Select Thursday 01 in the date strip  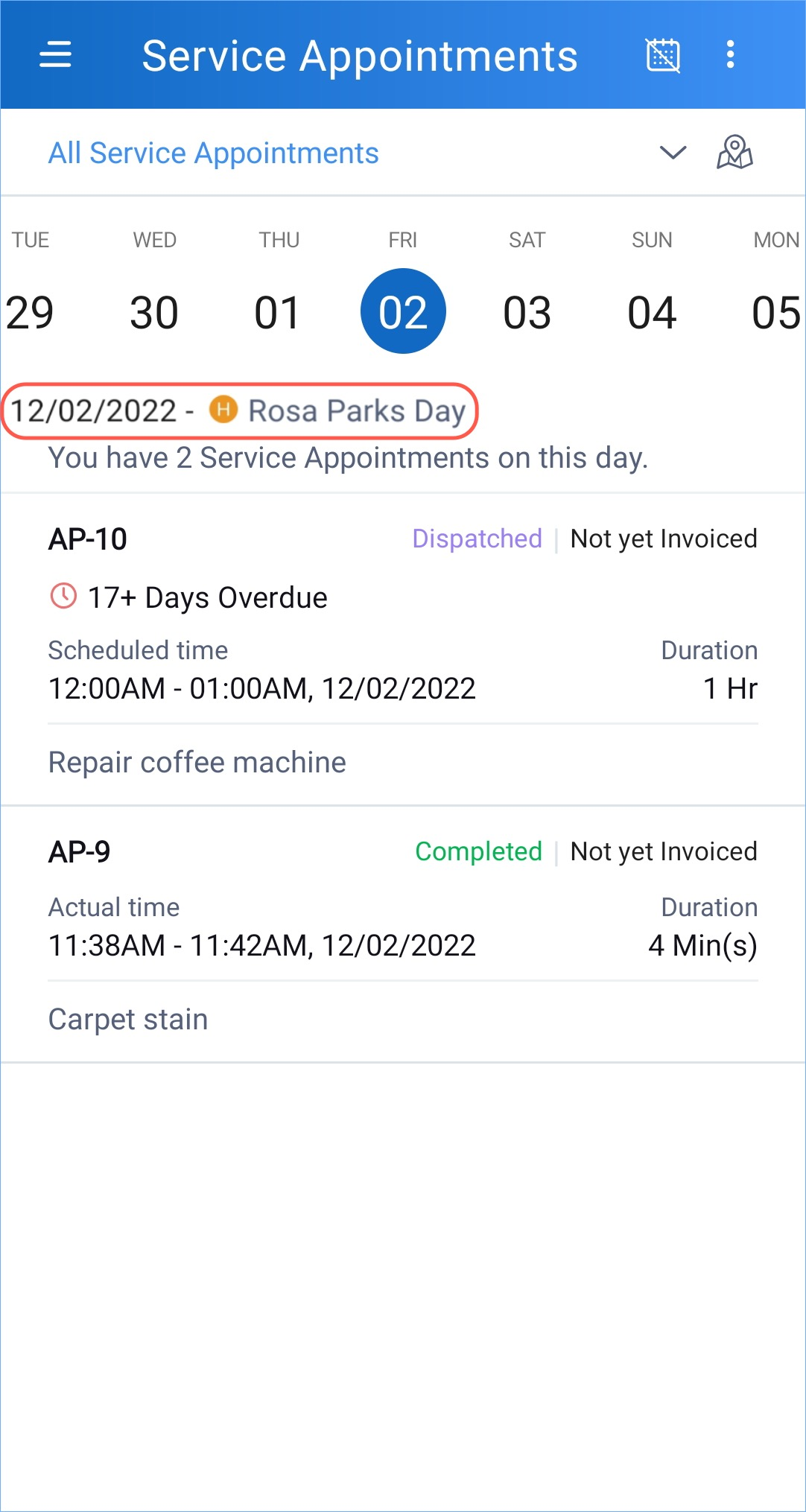point(278,311)
